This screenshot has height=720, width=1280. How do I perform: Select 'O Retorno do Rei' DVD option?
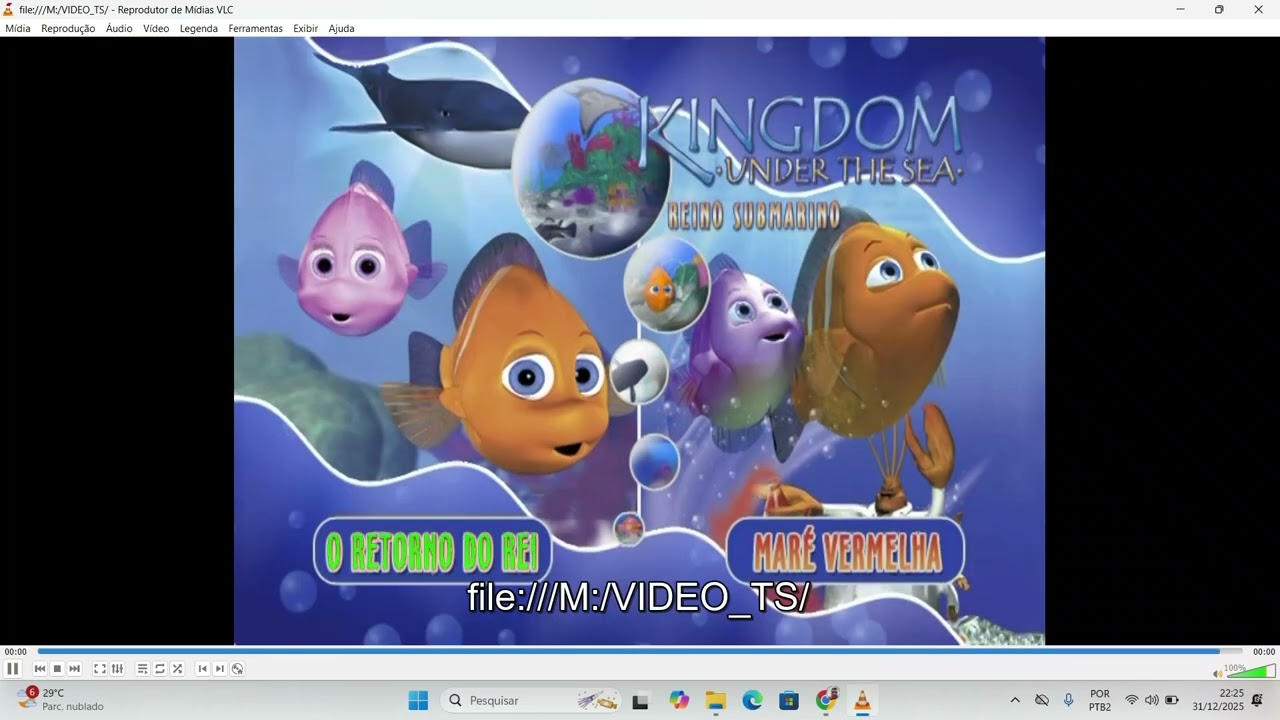[x=433, y=551]
